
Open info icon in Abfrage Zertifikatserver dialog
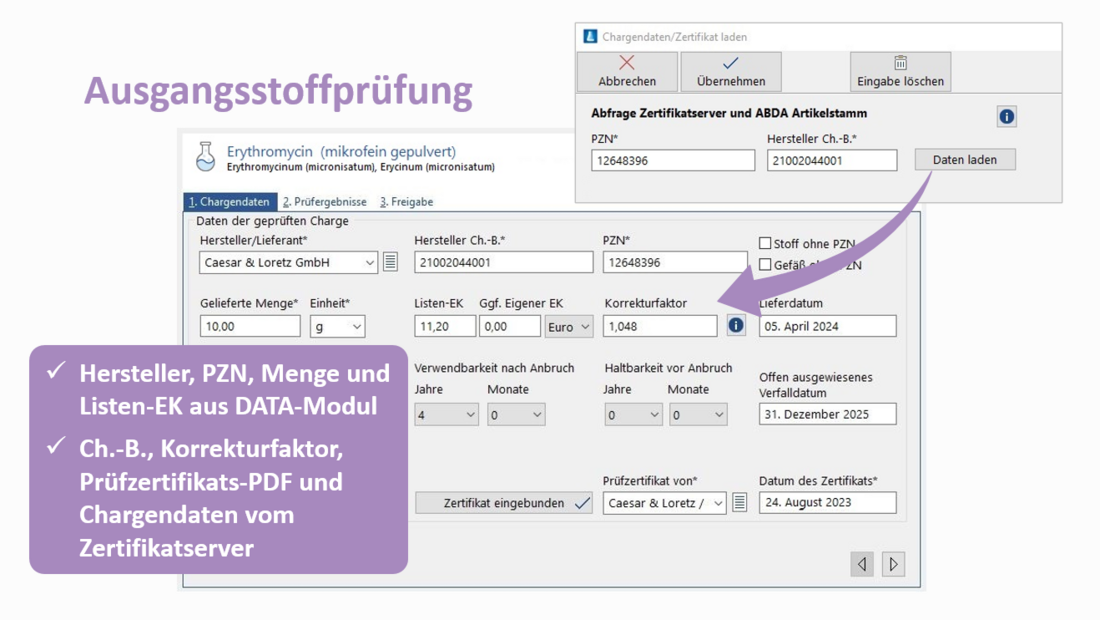click(x=1006, y=116)
